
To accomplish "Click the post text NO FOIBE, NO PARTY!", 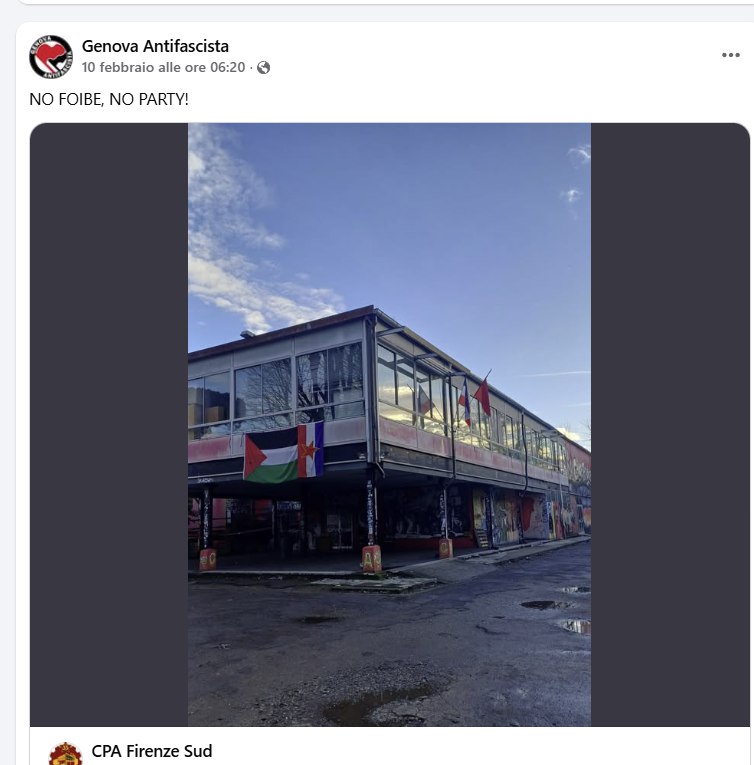I will click(109, 99).
